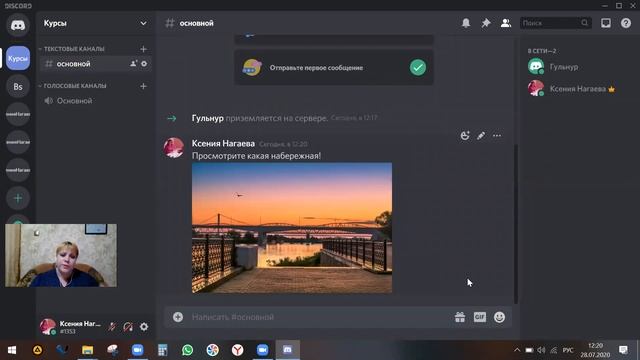Open Windows Start menu

coord(12,350)
